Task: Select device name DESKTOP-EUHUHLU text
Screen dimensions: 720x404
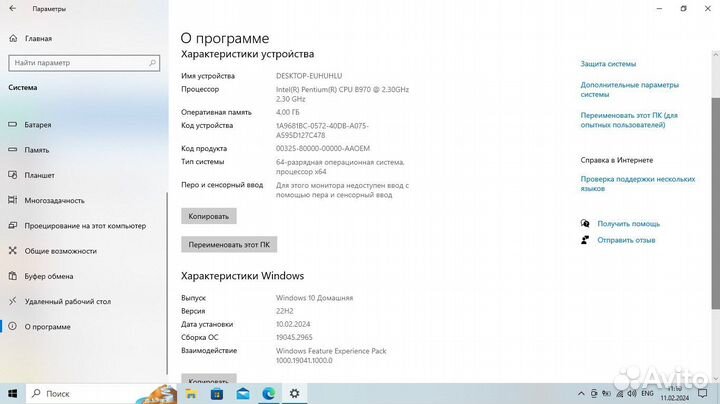Action: coord(309,76)
